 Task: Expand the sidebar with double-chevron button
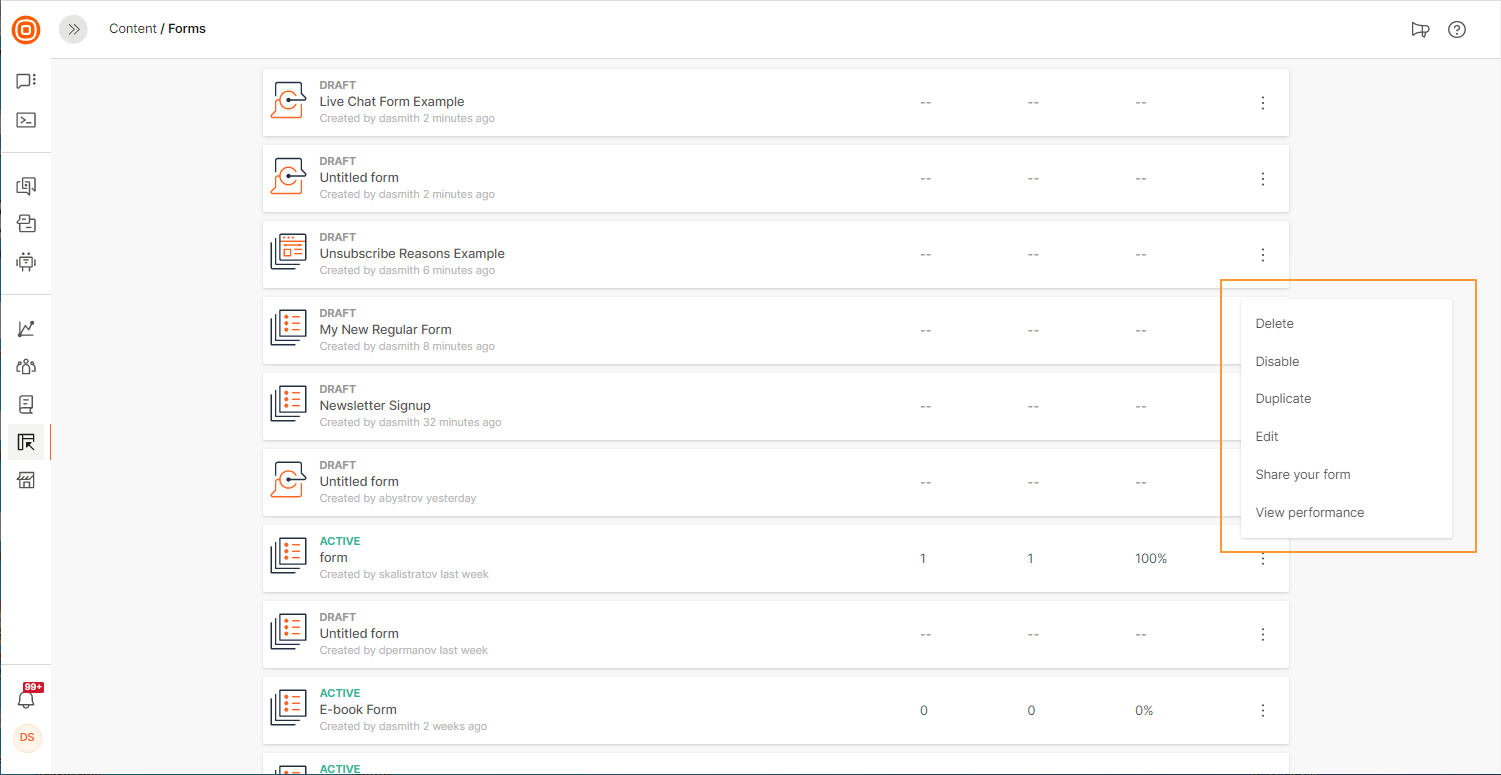[x=73, y=30]
